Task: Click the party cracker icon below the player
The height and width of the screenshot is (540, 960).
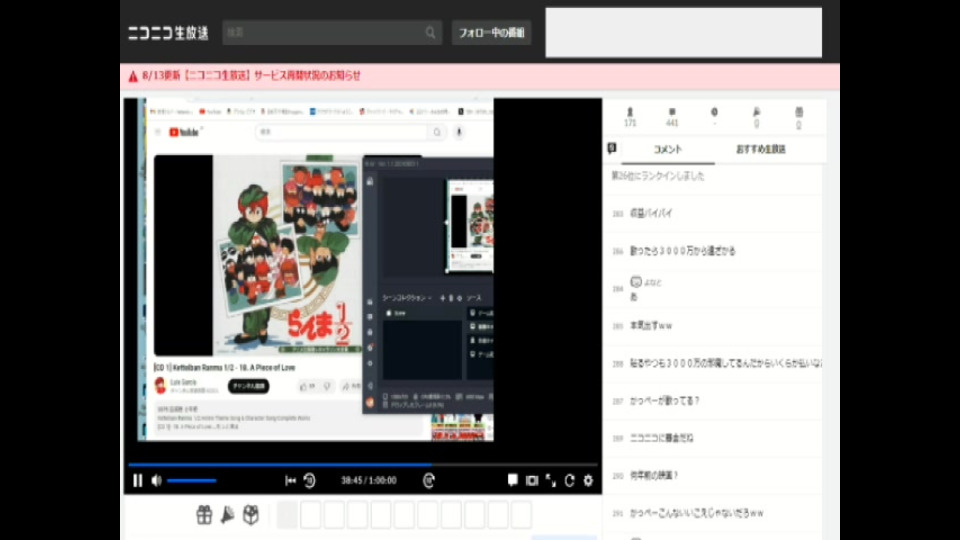Action: (227, 515)
